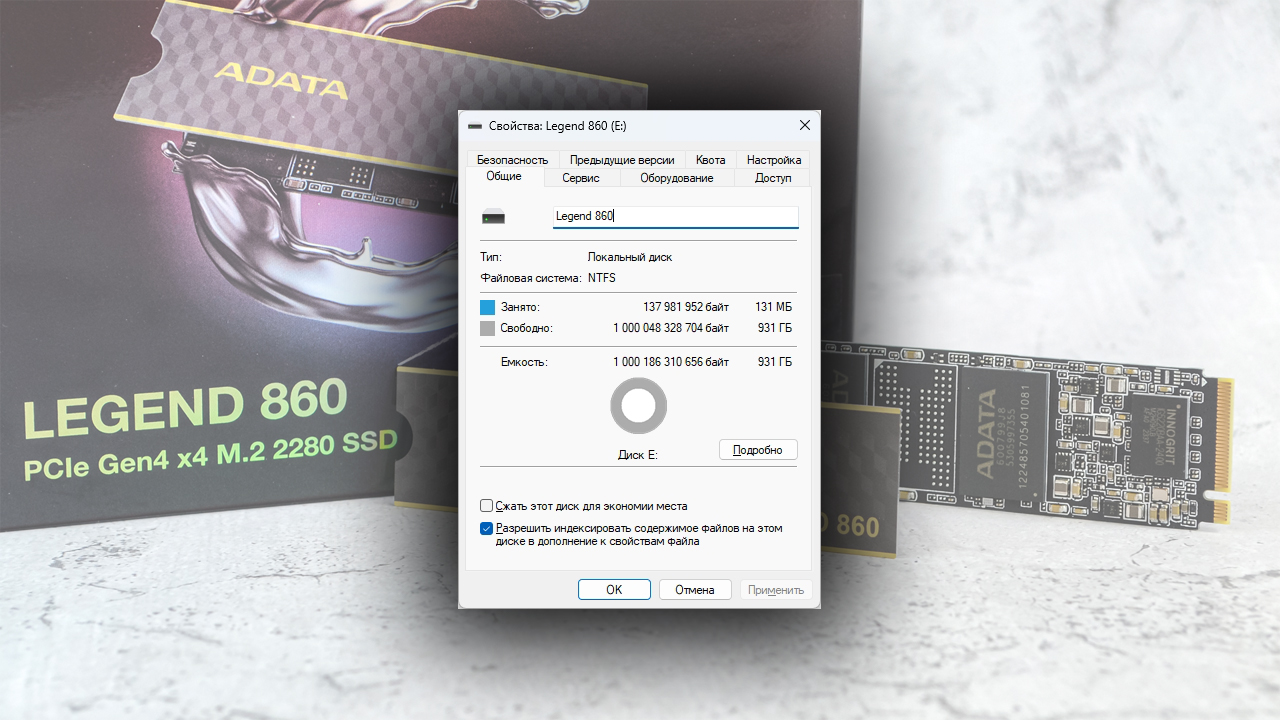
Task: Click 931 ГБ in the Емкость row
Action: [x=775, y=362]
